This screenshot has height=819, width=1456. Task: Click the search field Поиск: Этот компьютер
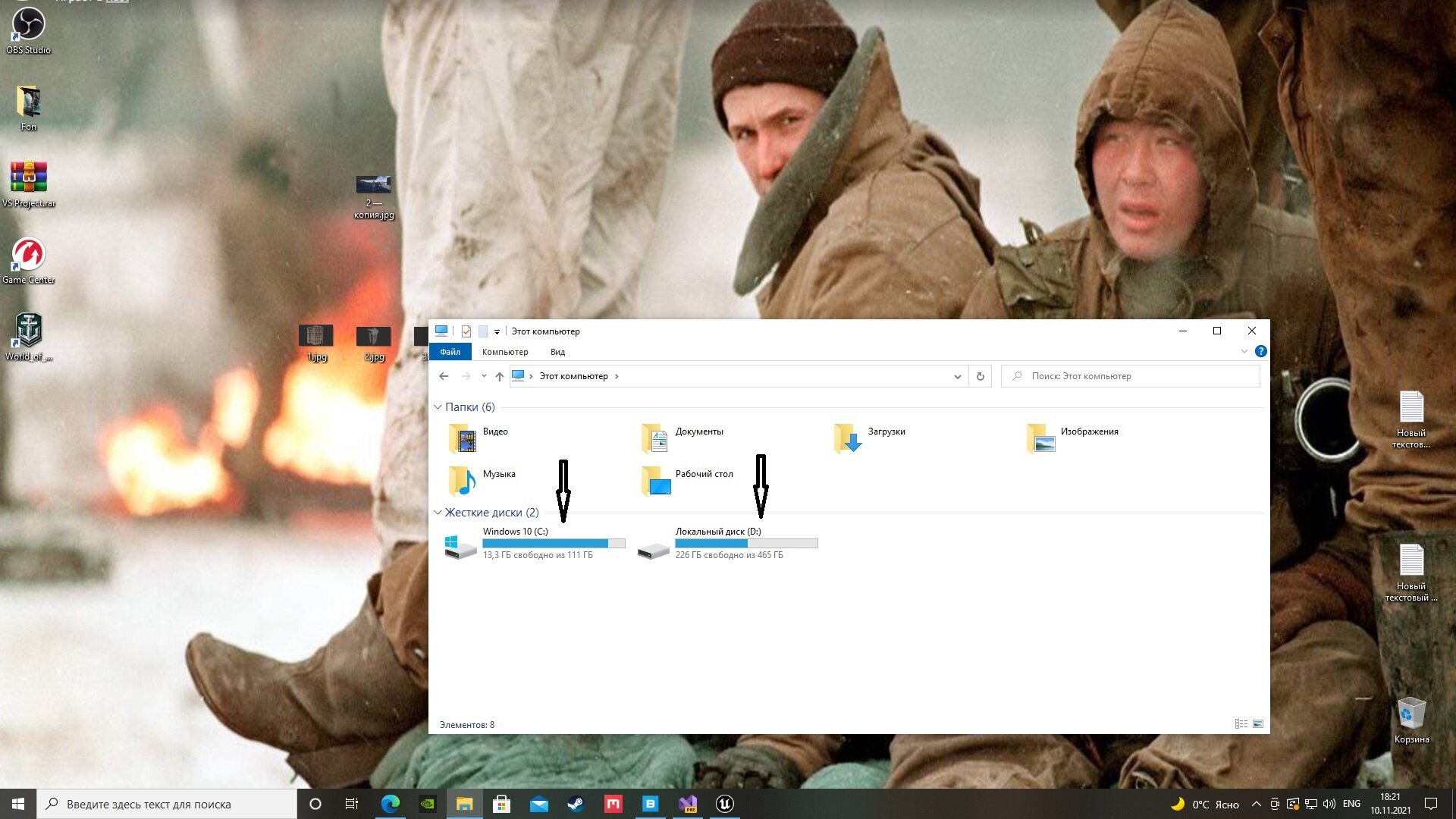point(1131,376)
